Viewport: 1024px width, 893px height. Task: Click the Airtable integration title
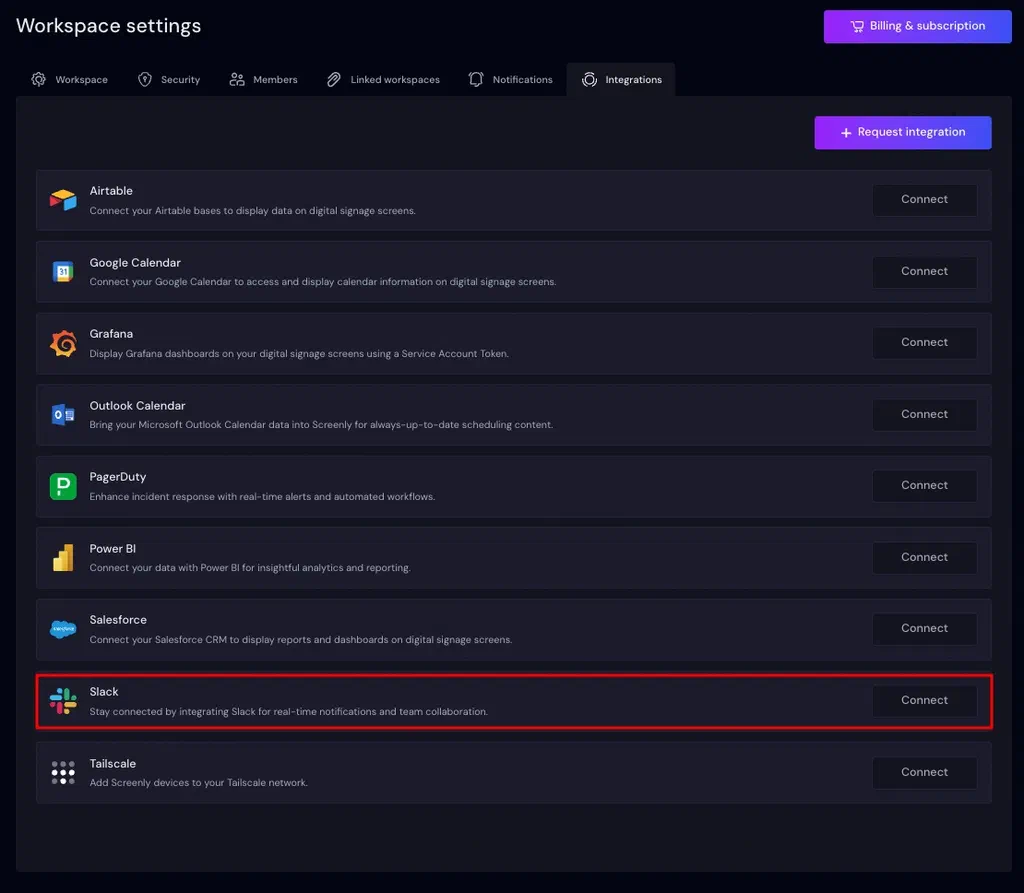point(111,191)
